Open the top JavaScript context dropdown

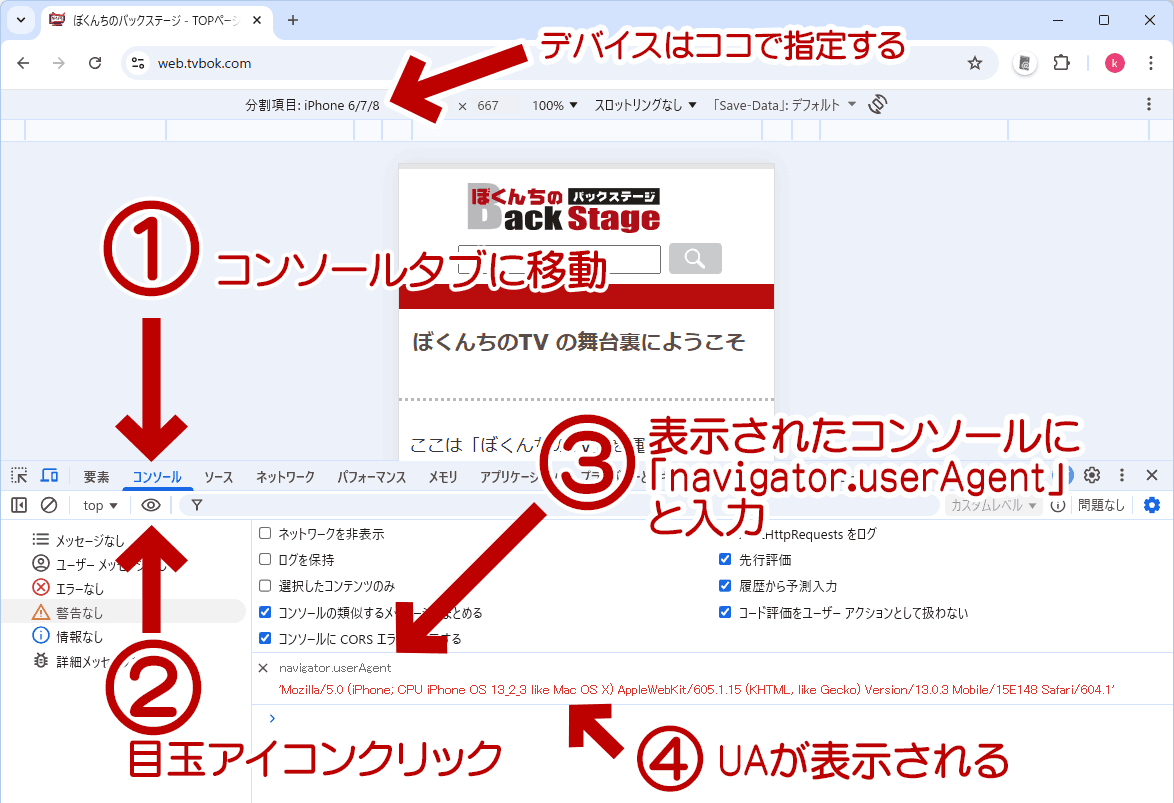point(100,506)
